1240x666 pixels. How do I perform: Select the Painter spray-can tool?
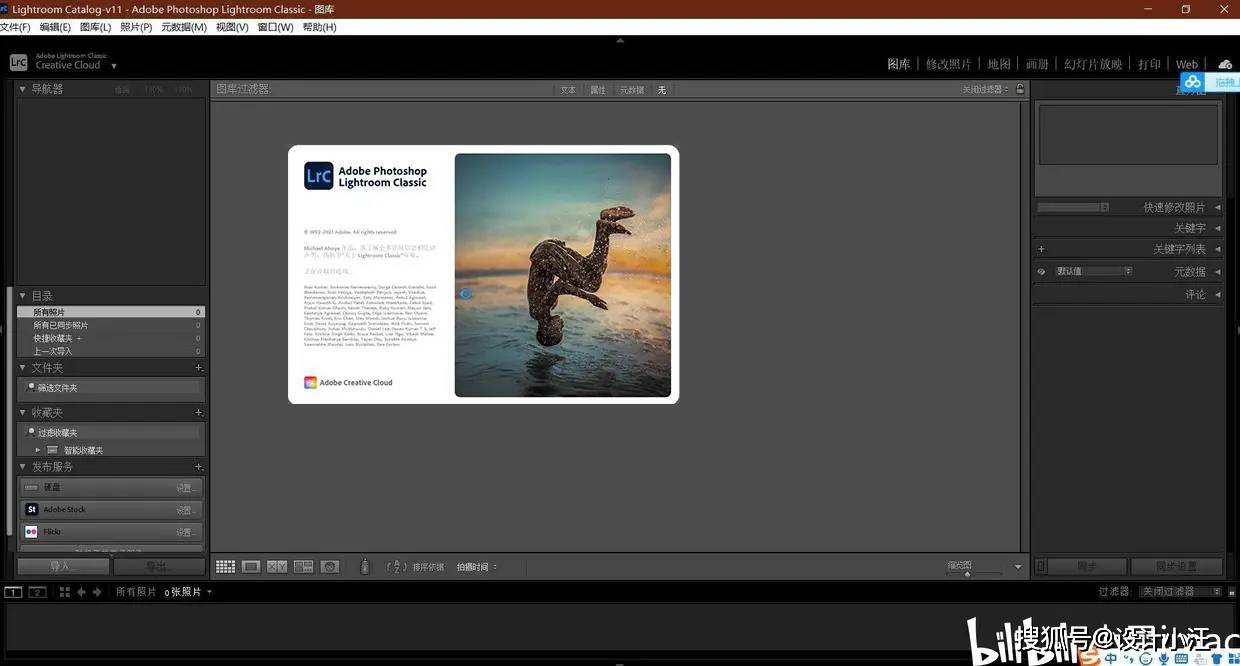coord(364,566)
